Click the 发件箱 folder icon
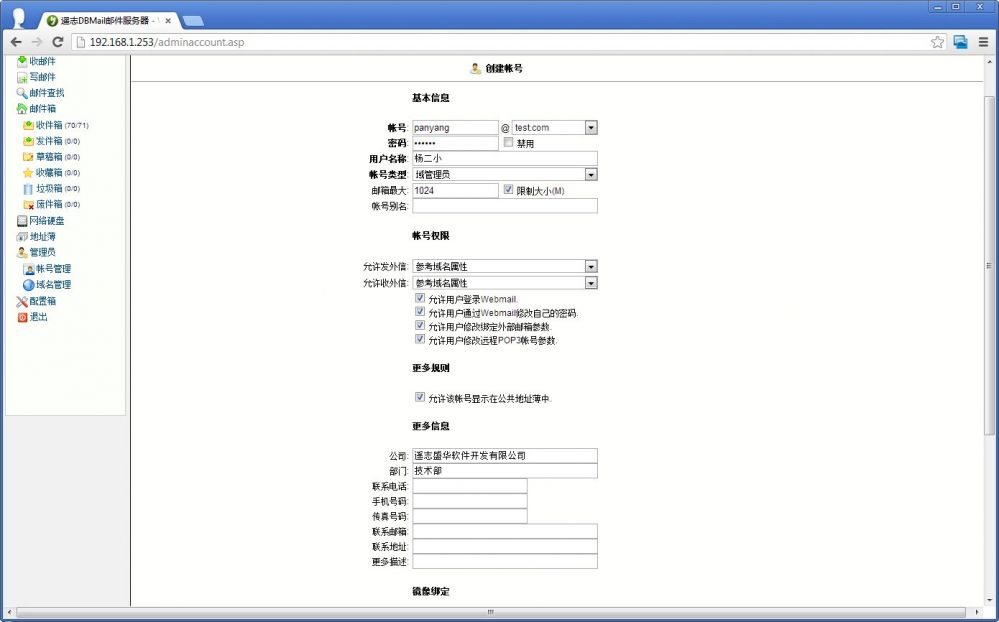The width and height of the screenshot is (999, 622). point(28,141)
